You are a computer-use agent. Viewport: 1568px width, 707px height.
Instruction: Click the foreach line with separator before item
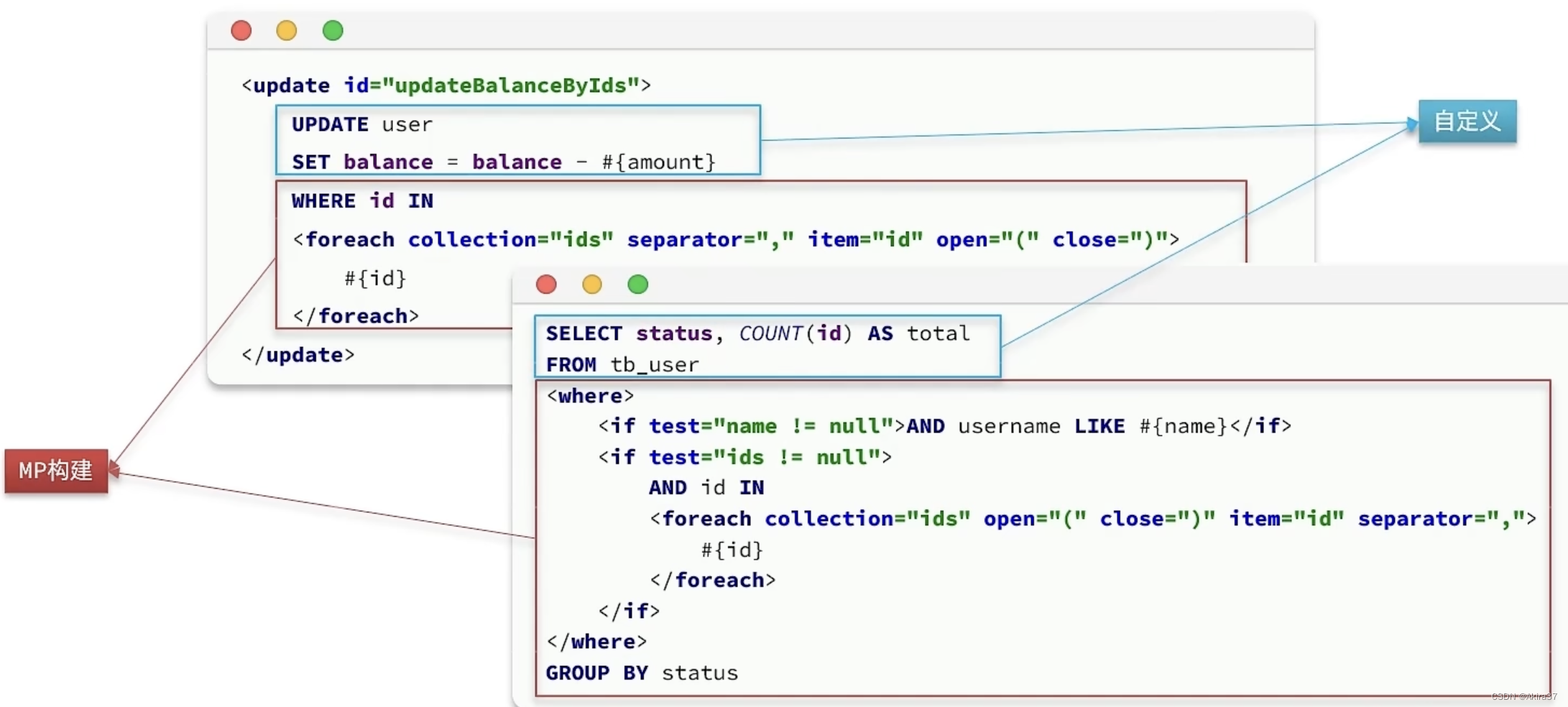[x=736, y=239]
